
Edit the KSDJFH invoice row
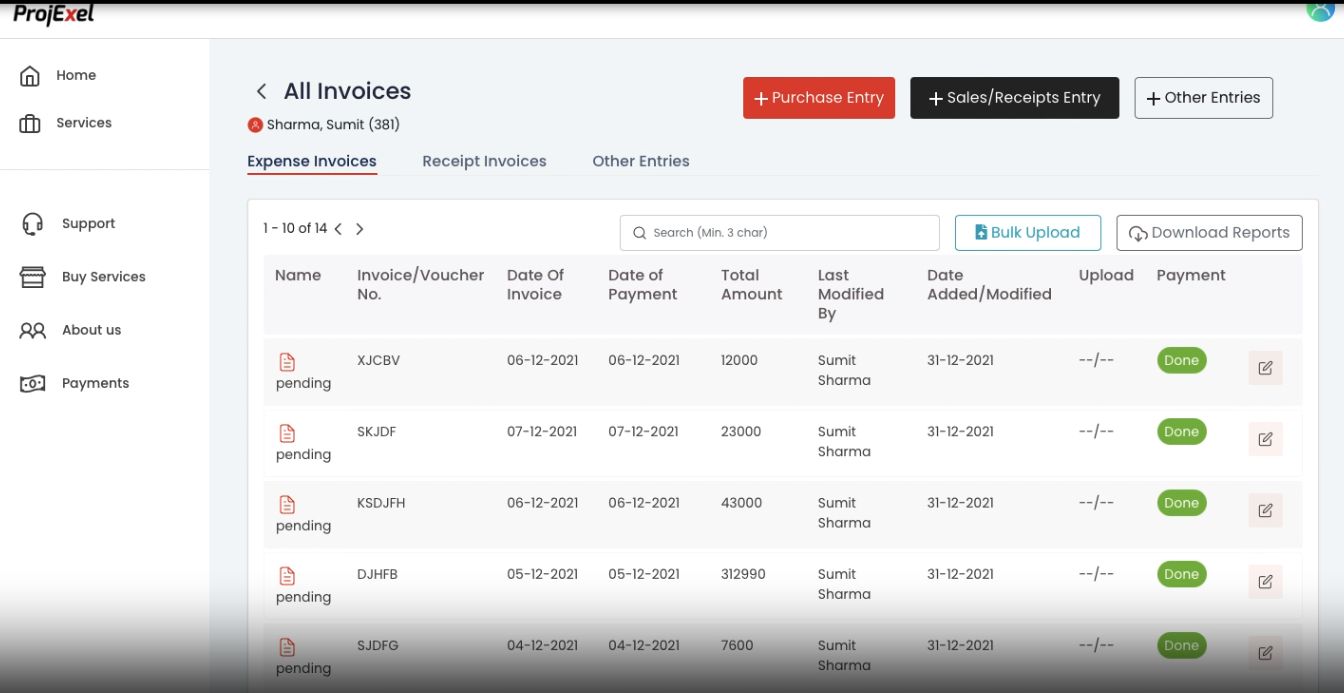(x=1265, y=510)
